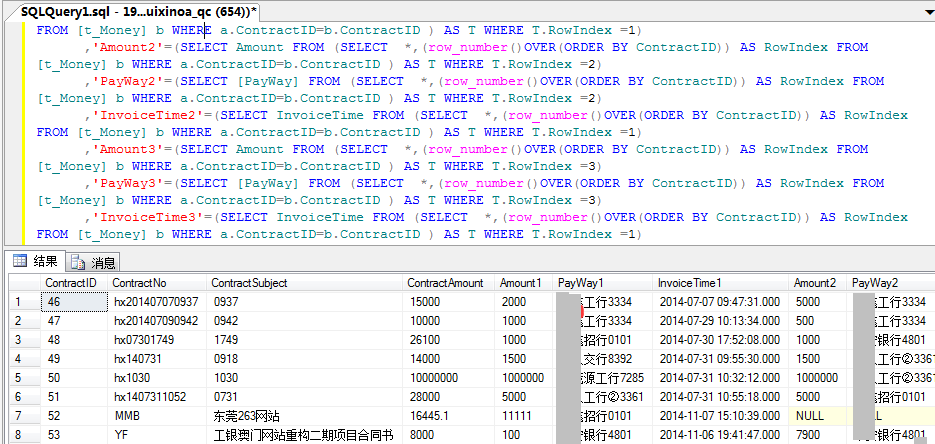Select result row number 2 header

pos(26,321)
